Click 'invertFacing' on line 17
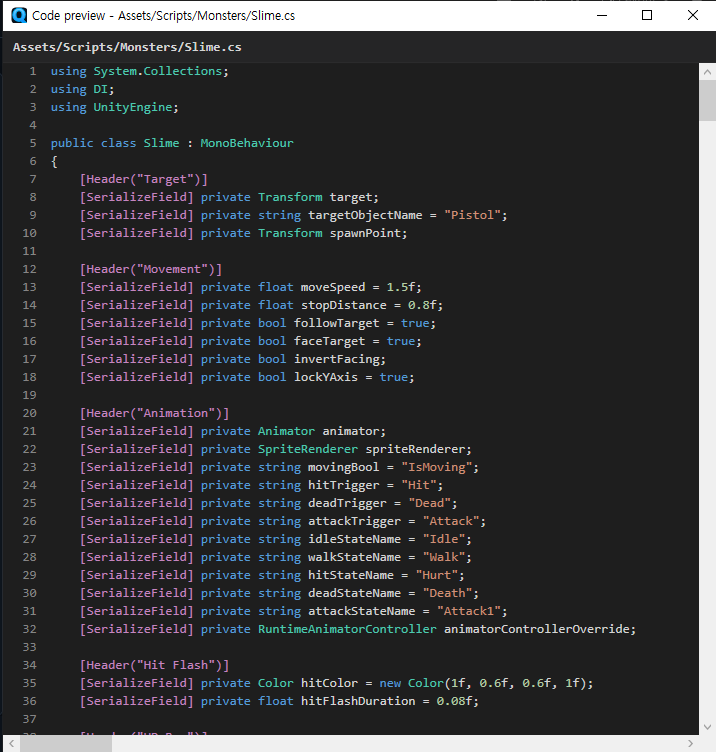The width and height of the screenshot is (716, 752). coord(336,359)
